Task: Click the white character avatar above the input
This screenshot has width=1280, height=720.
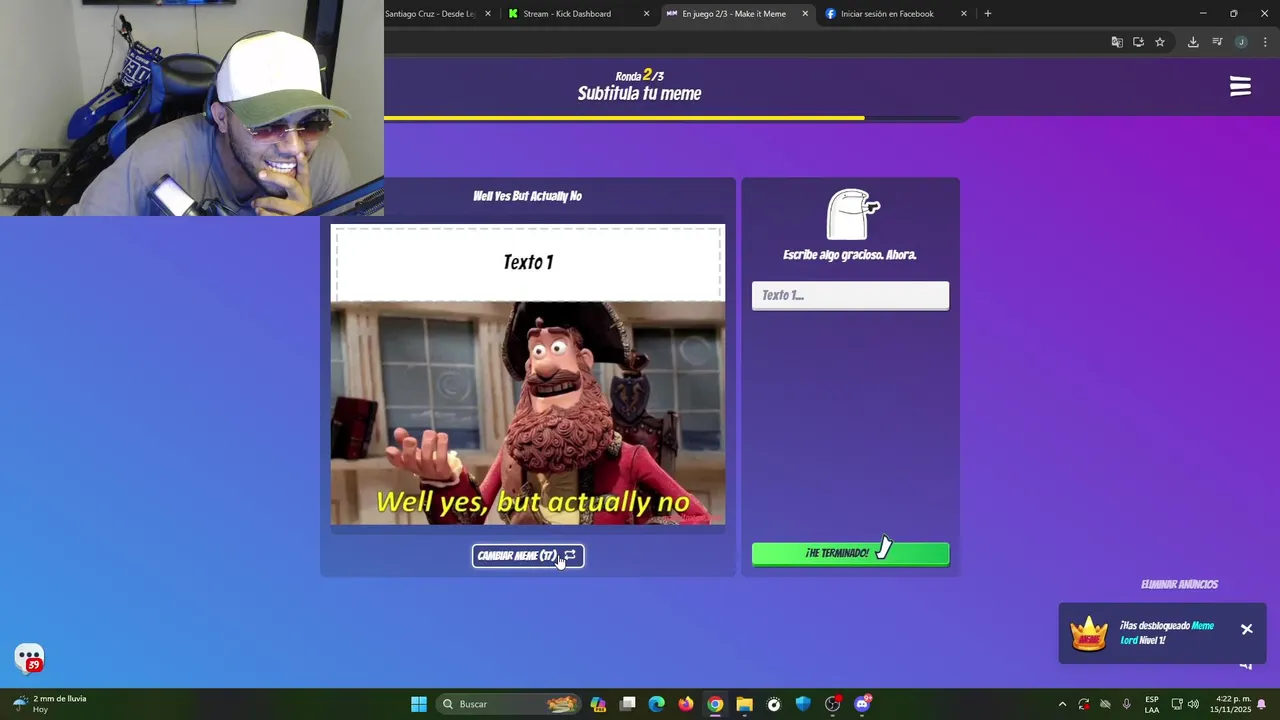Action: click(x=851, y=214)
